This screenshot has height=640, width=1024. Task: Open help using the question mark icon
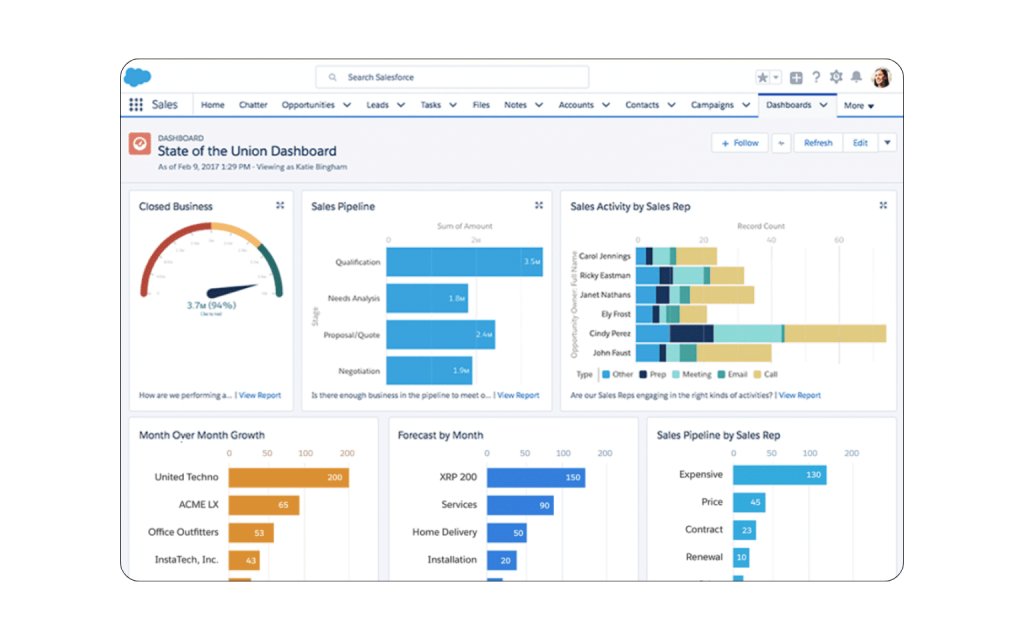tap(816, 77)
